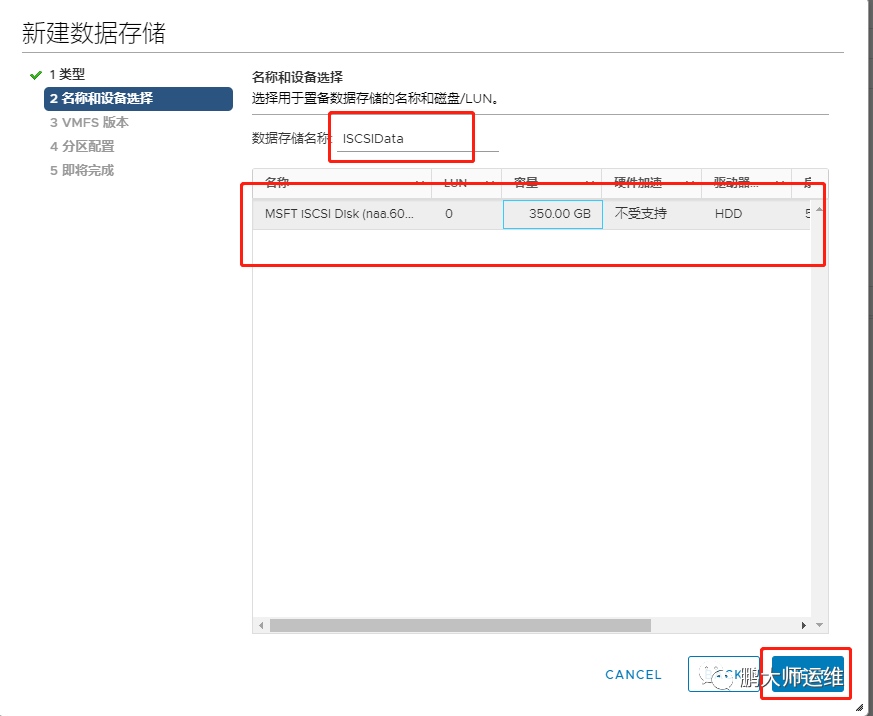The image size is (873, 716).
Task: Click the CANCEL button
Action: click(x=633, y=675)
